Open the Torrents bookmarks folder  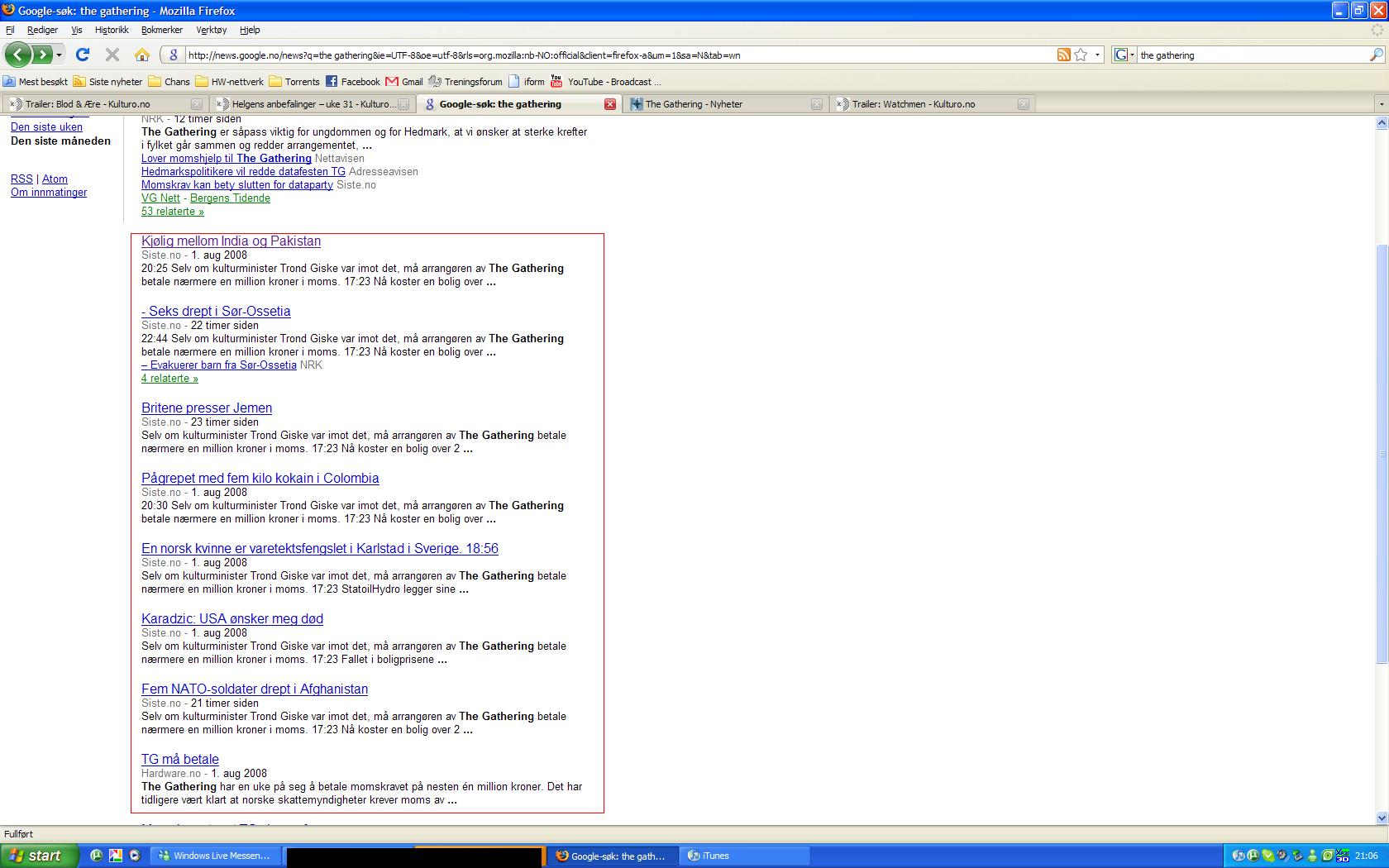(294, 82)
